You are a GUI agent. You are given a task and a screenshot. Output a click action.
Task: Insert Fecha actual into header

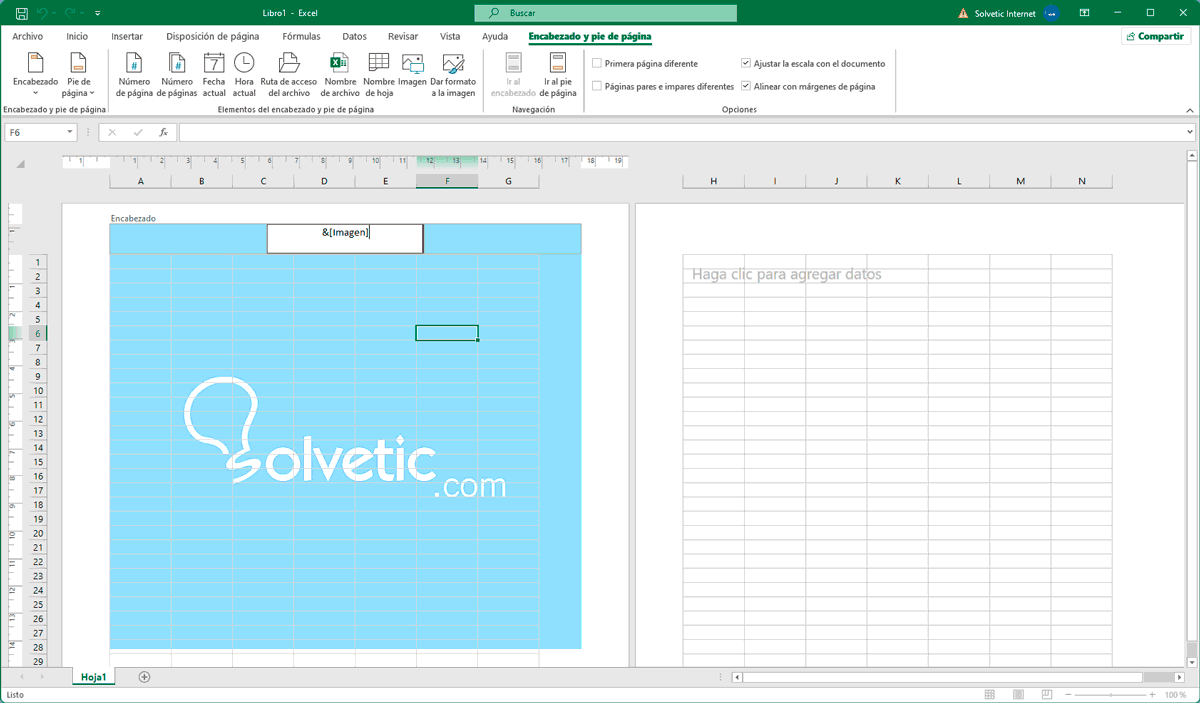pos(214,75)
